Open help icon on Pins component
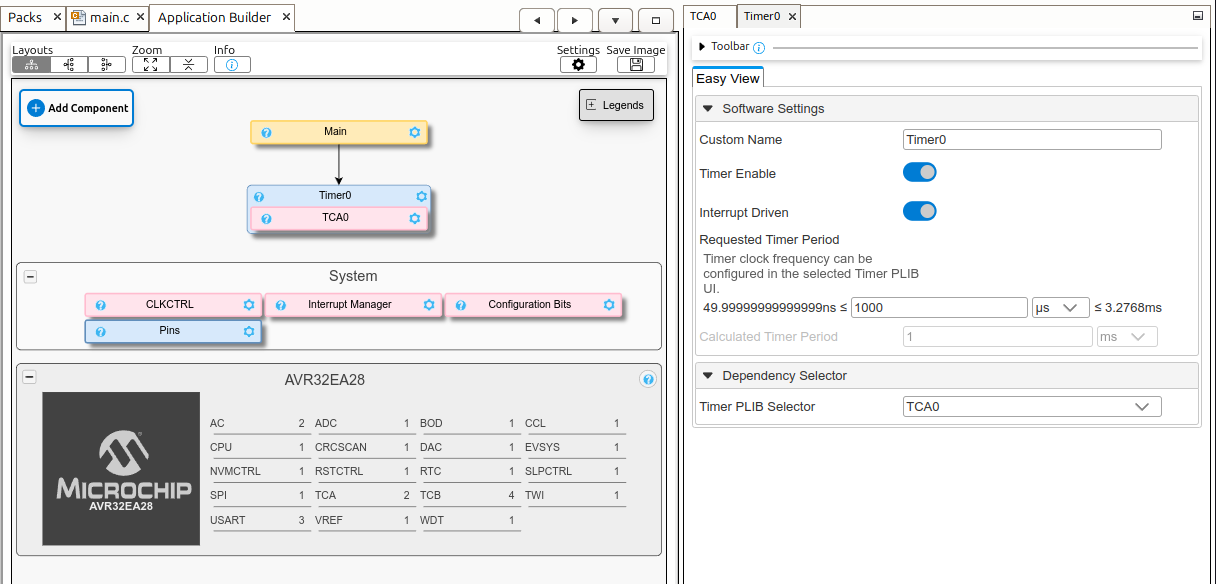 (x=100, y=331)
